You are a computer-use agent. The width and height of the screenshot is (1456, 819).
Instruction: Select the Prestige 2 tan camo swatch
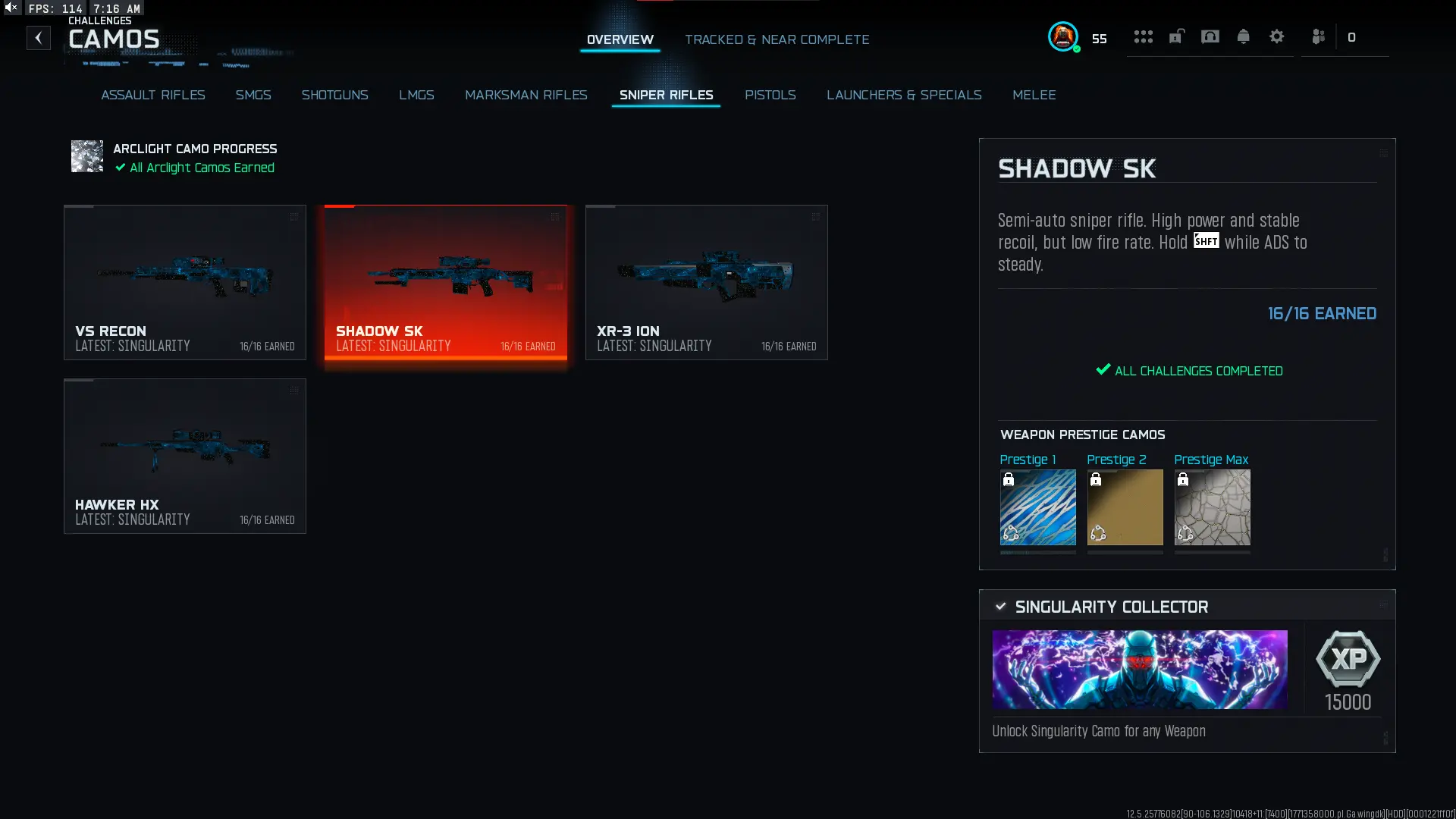tap(1125, 507)
